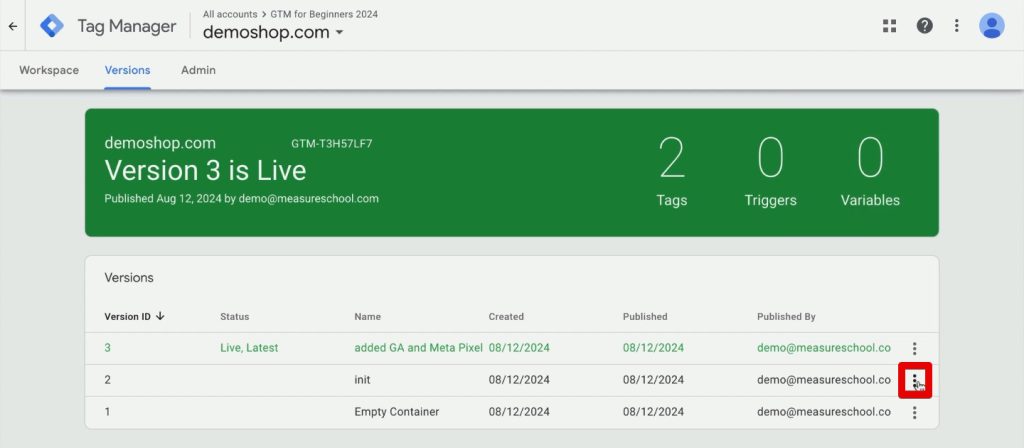Image resolution: width=1024 pixels, height=448 pixels.
Task: Click the Name column header
Action: (368, 317)
